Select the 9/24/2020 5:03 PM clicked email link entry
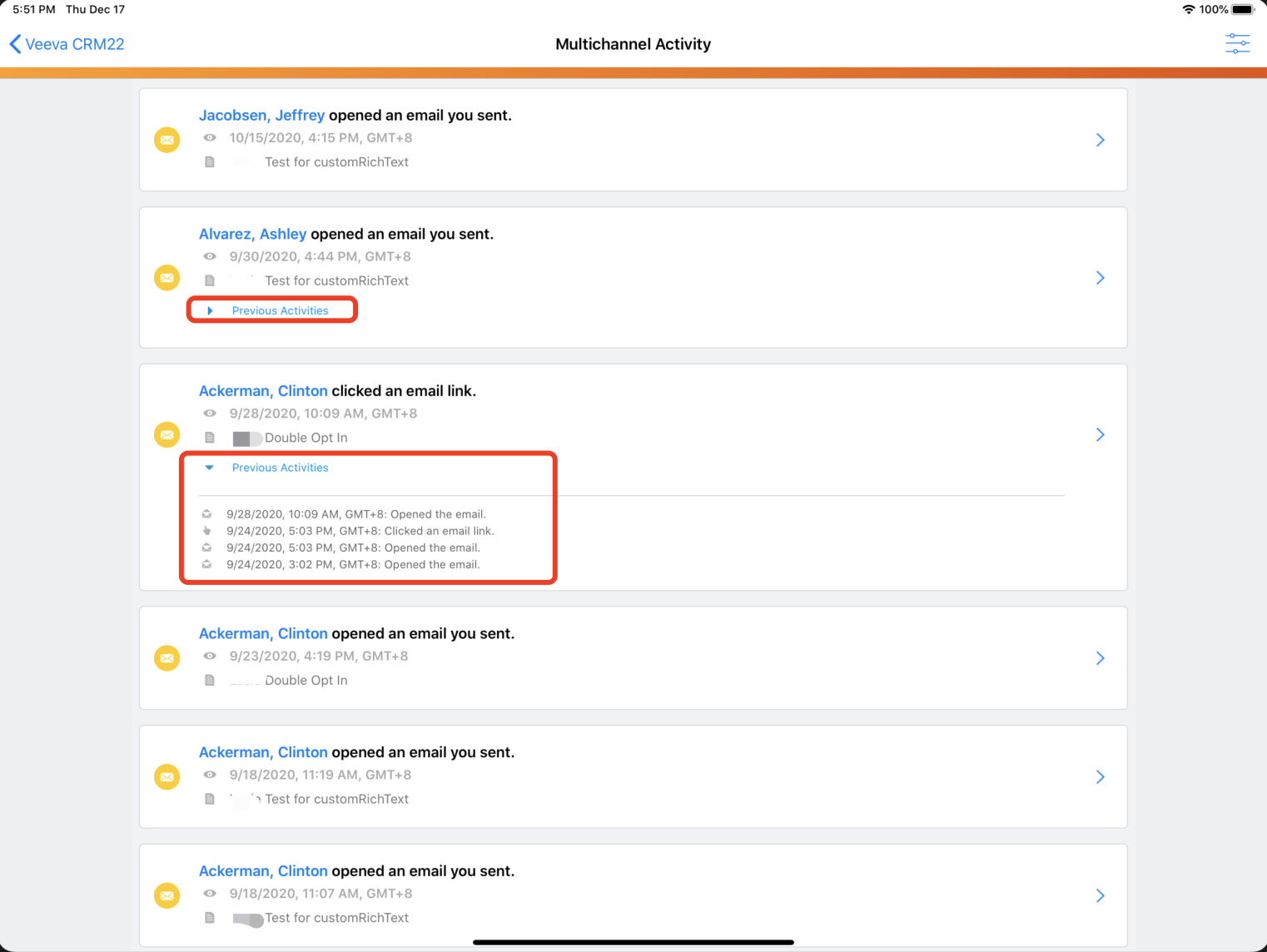1267x952 pixels. [360, 531]
